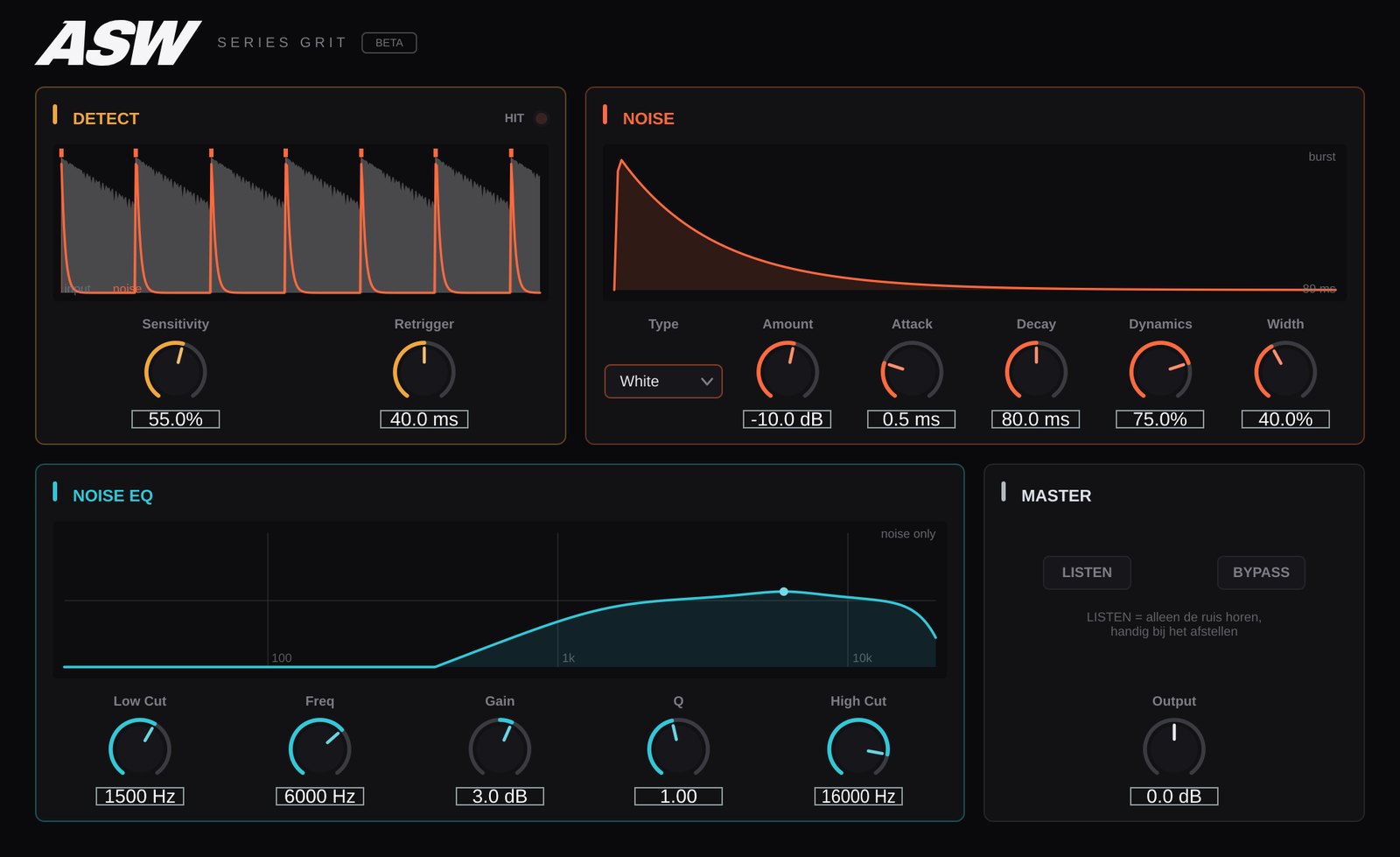Image resolution: width=1400 pixels, height=857 pixels.
Task: Click the 1.00 Q value field
Action: coord(678,797)
